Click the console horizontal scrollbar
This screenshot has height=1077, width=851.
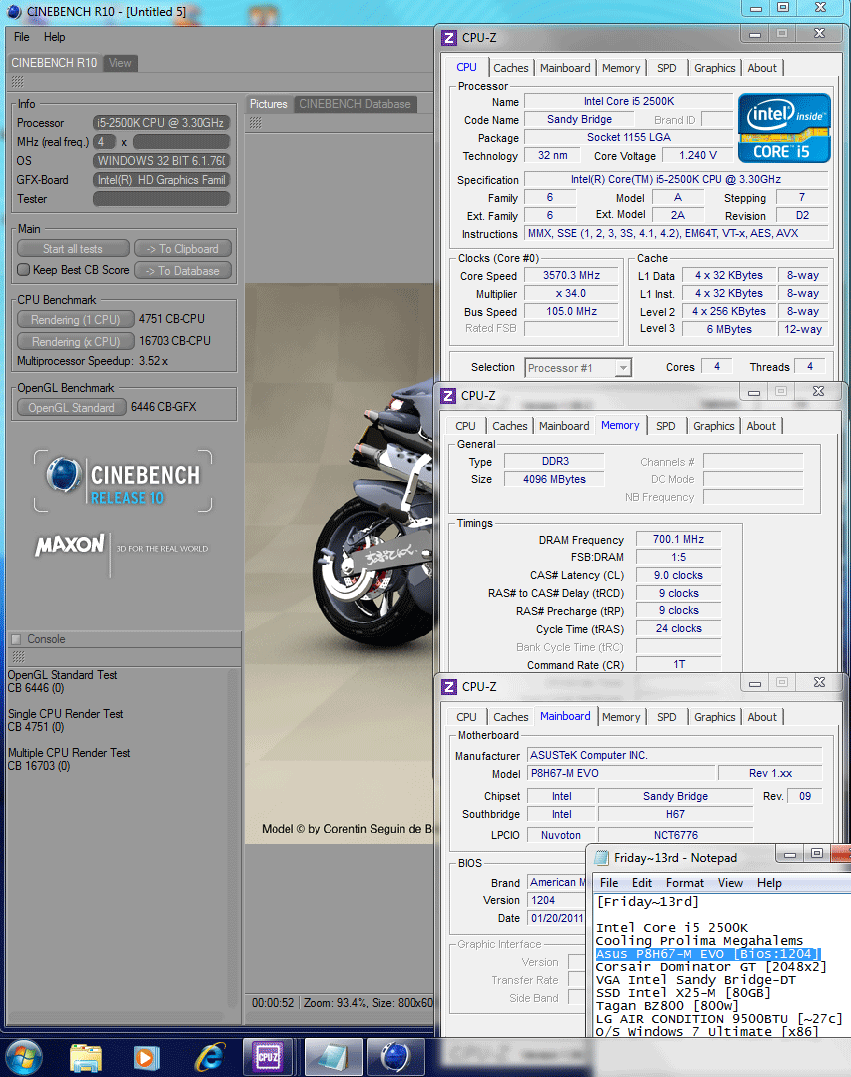click(115, 1015)
